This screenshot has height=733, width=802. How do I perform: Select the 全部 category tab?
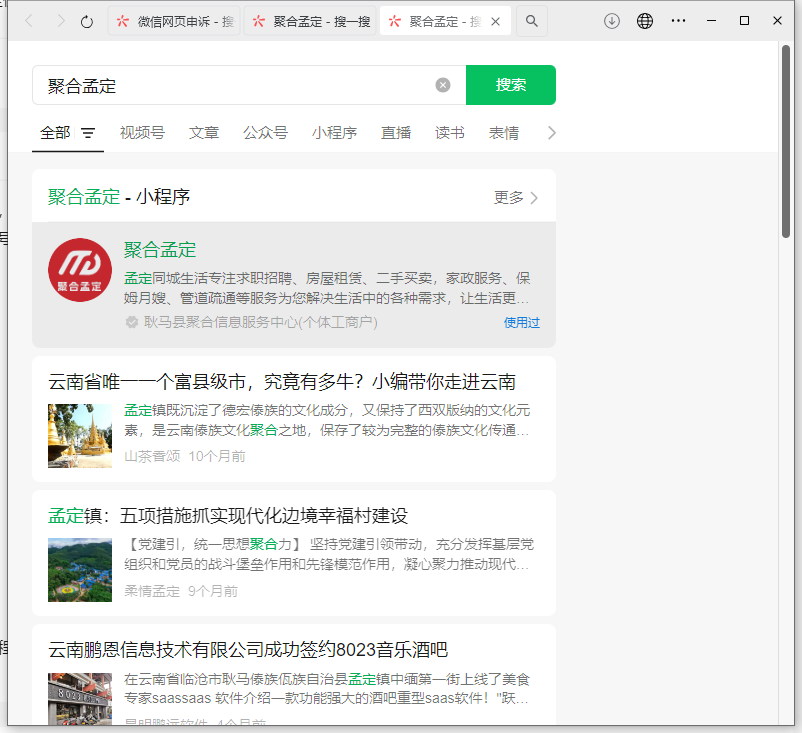(x=55, y=133)
